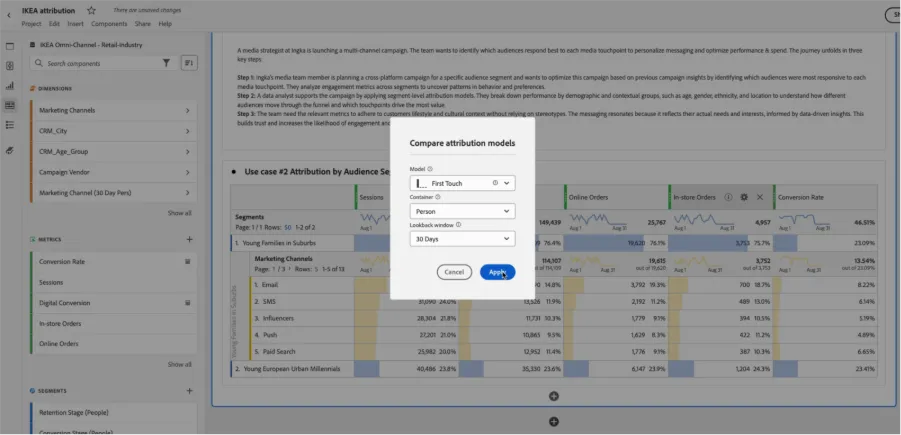This screenshot has height=435, width=901.
Task: Click the rows count 50 link under Segments
Action: coord(287,227)
